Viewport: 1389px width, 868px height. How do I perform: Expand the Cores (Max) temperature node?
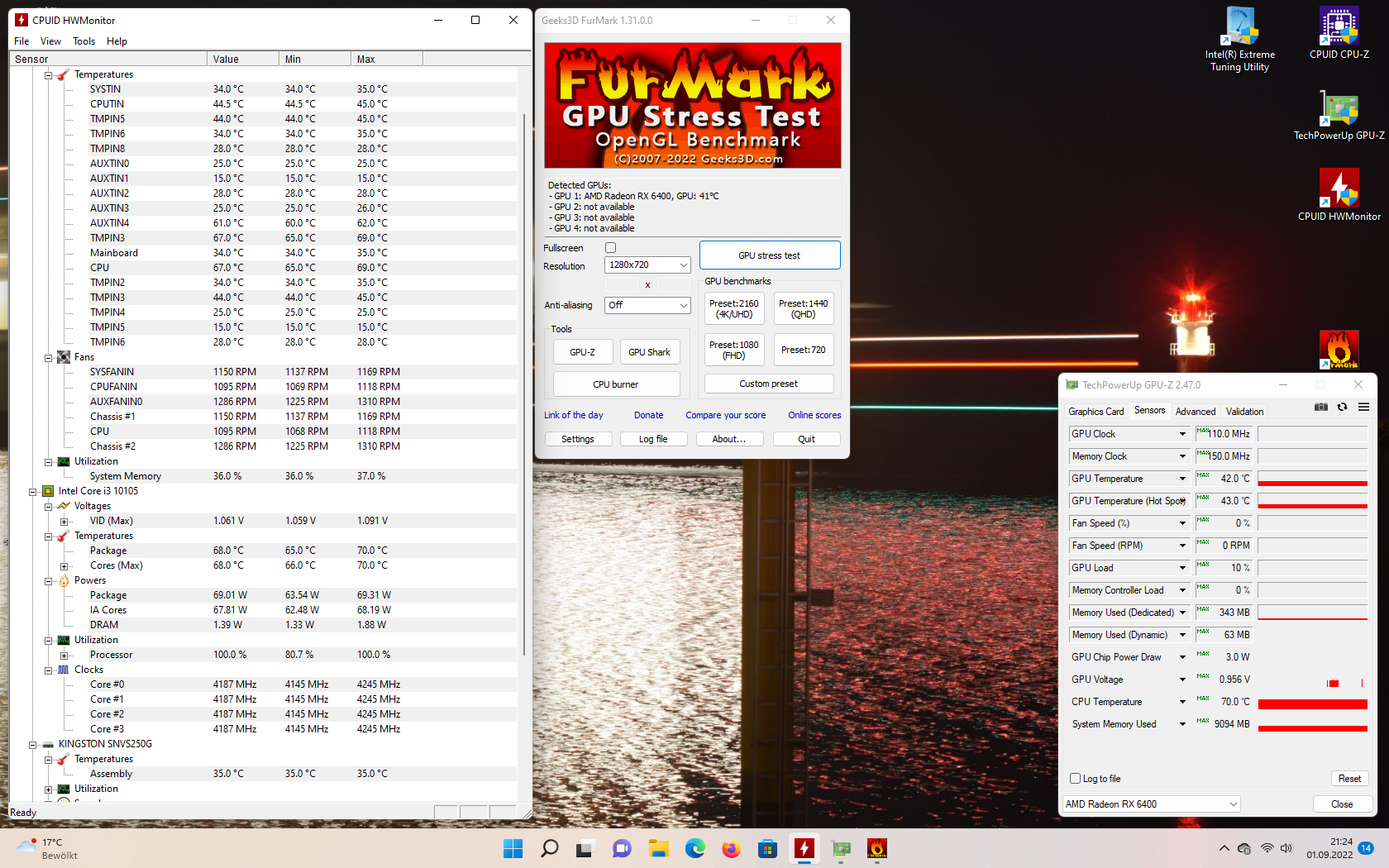click(x=64, y=566)
